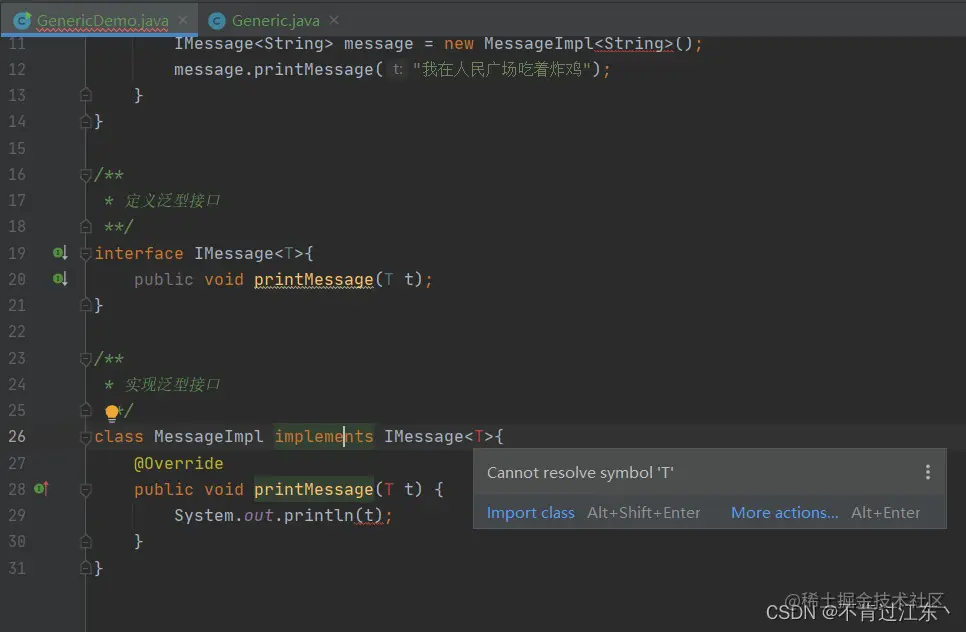This screenshot has width=966, height=632.
Task: Click the 't:' parameter hint on line 12
Action: [x=398, y=70]
